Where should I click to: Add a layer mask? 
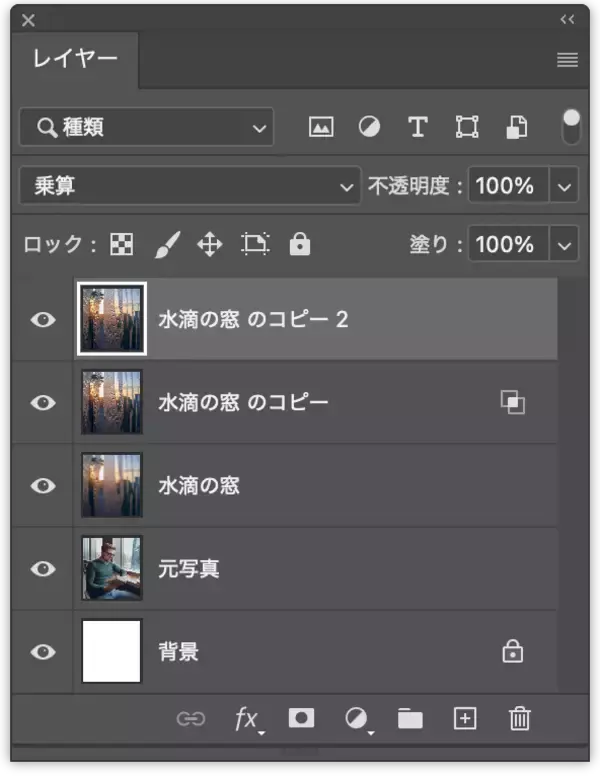point(301,718)
